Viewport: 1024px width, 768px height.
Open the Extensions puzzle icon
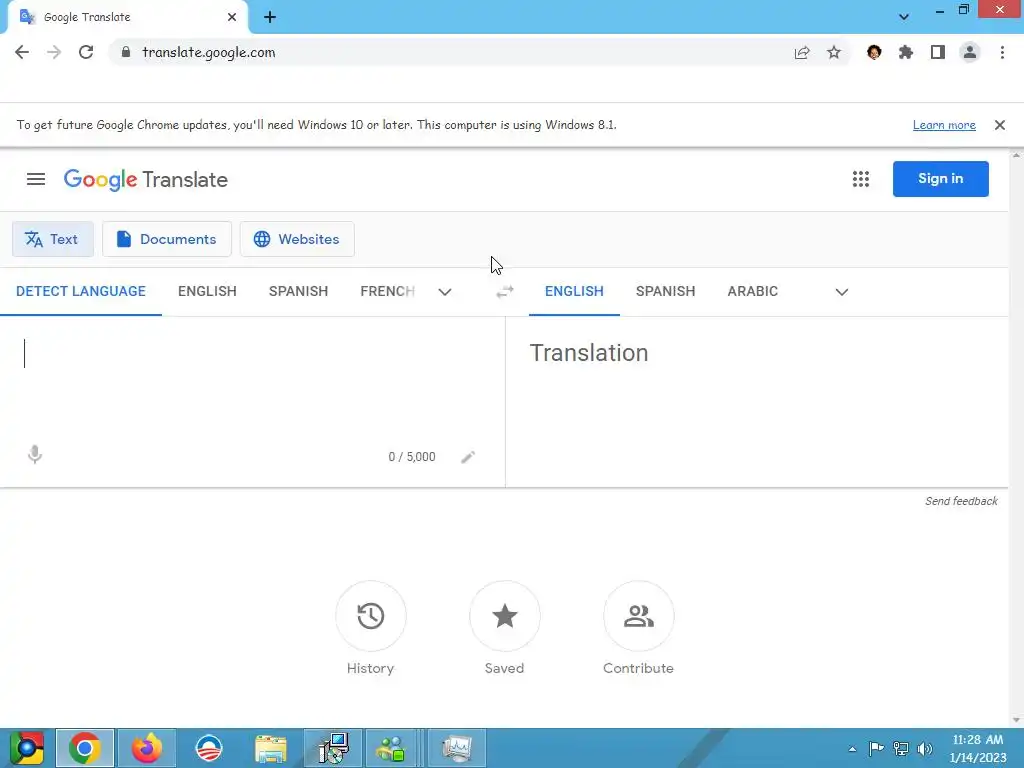(x=906, y=52)
